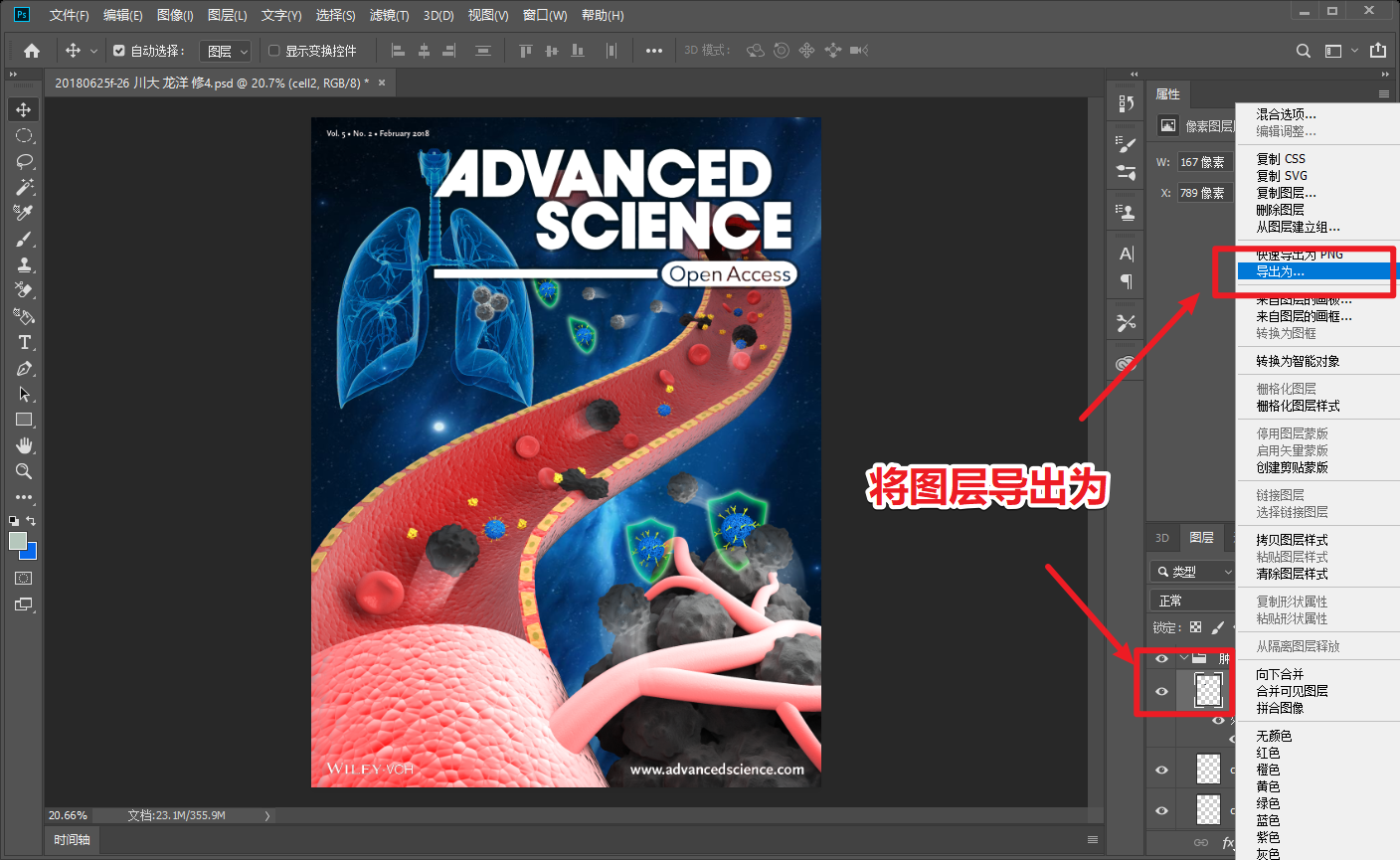Open the 类型 layer filter dropdown

click(x=1192, y=572)
